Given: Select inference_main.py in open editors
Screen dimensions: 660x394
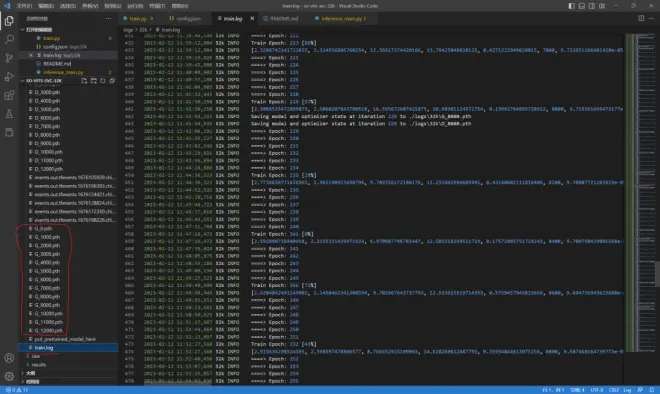Looking at the screenshot, I should pos(69,72).
